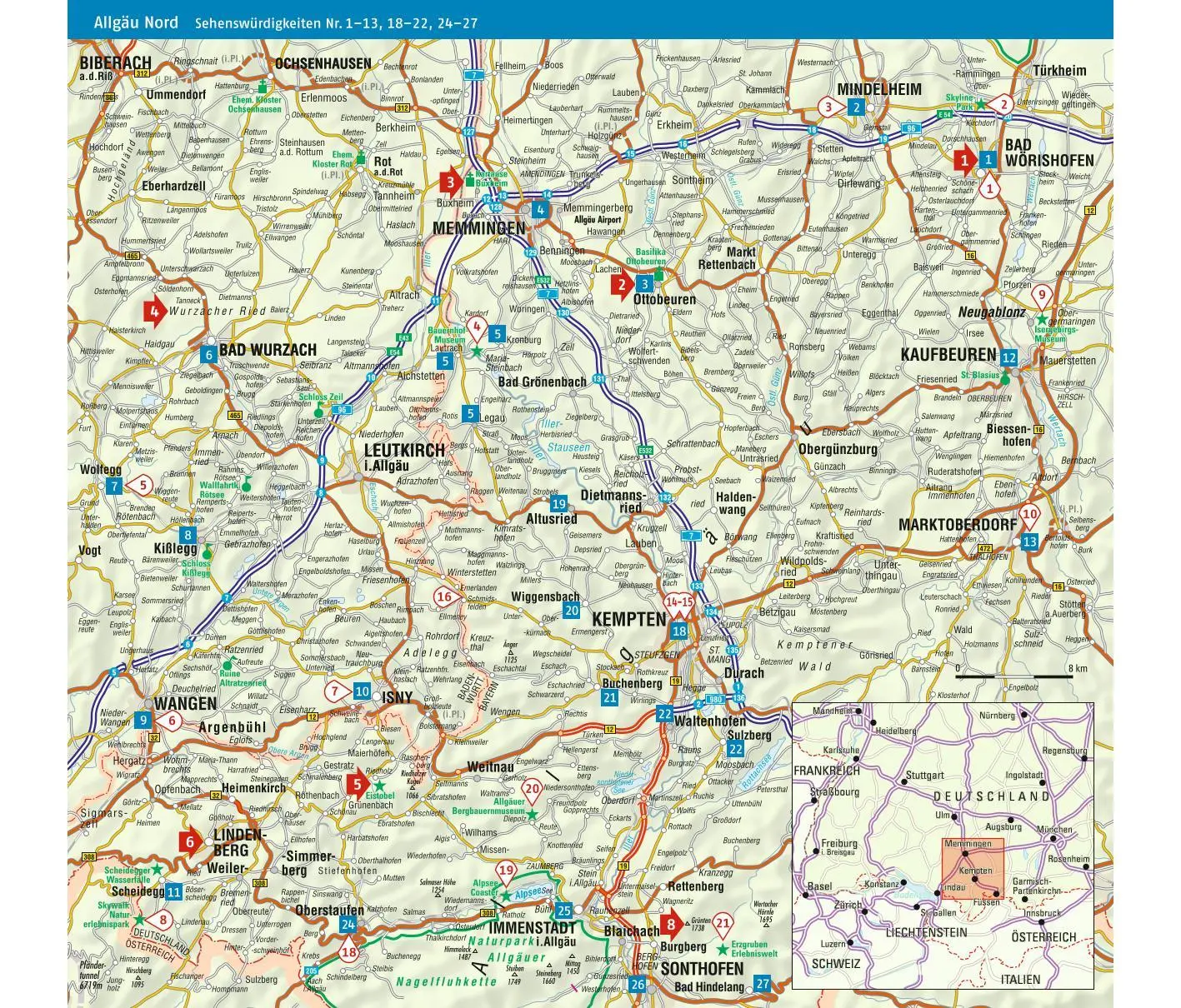Select white pin 9 near Neugablonz
Viewport: 1181px width, 1008px height.
tap(1041, 296)
